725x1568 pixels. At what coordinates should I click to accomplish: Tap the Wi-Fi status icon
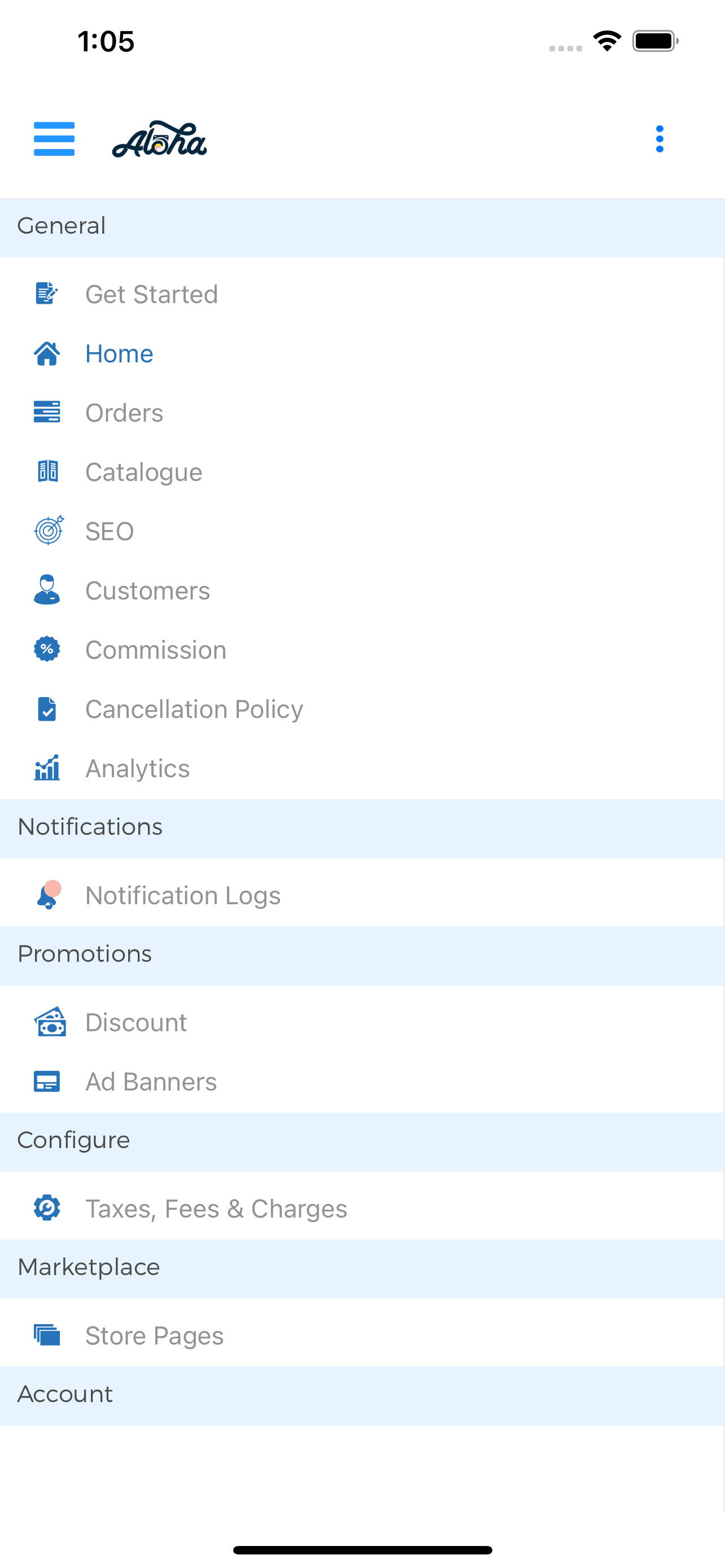click(x=607, y=41)
